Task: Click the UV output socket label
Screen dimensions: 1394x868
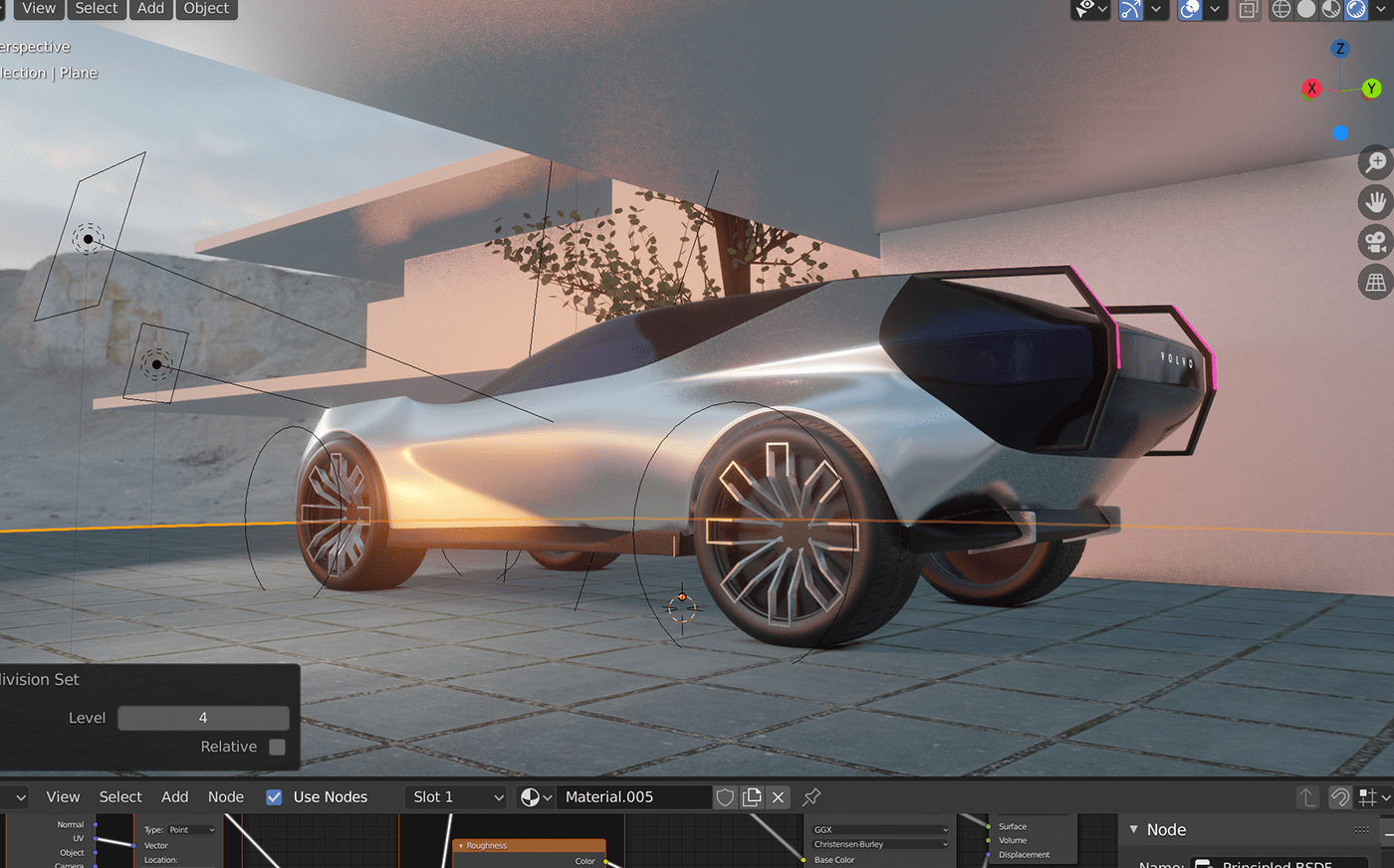Action: point(79,838)
